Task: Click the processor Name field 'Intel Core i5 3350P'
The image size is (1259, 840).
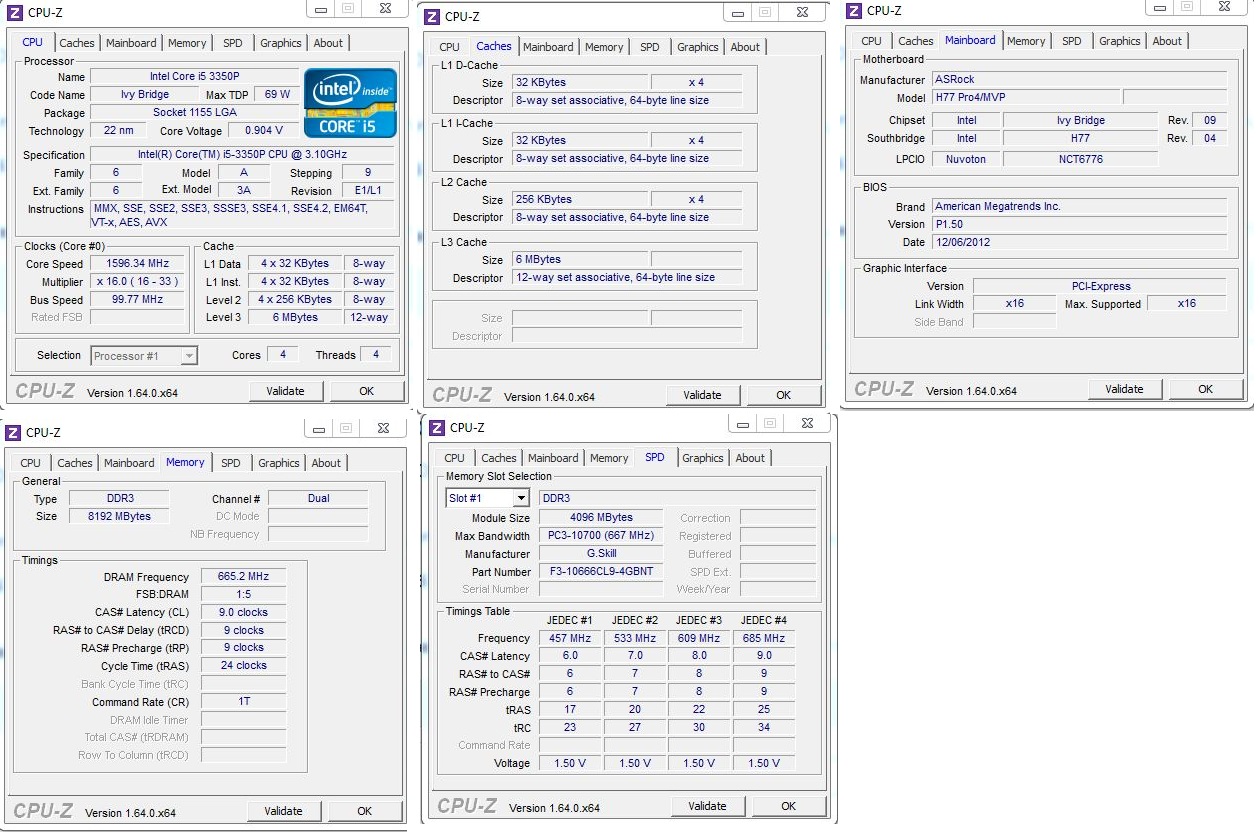Action: pyautogui.click(x=194, y=76)
